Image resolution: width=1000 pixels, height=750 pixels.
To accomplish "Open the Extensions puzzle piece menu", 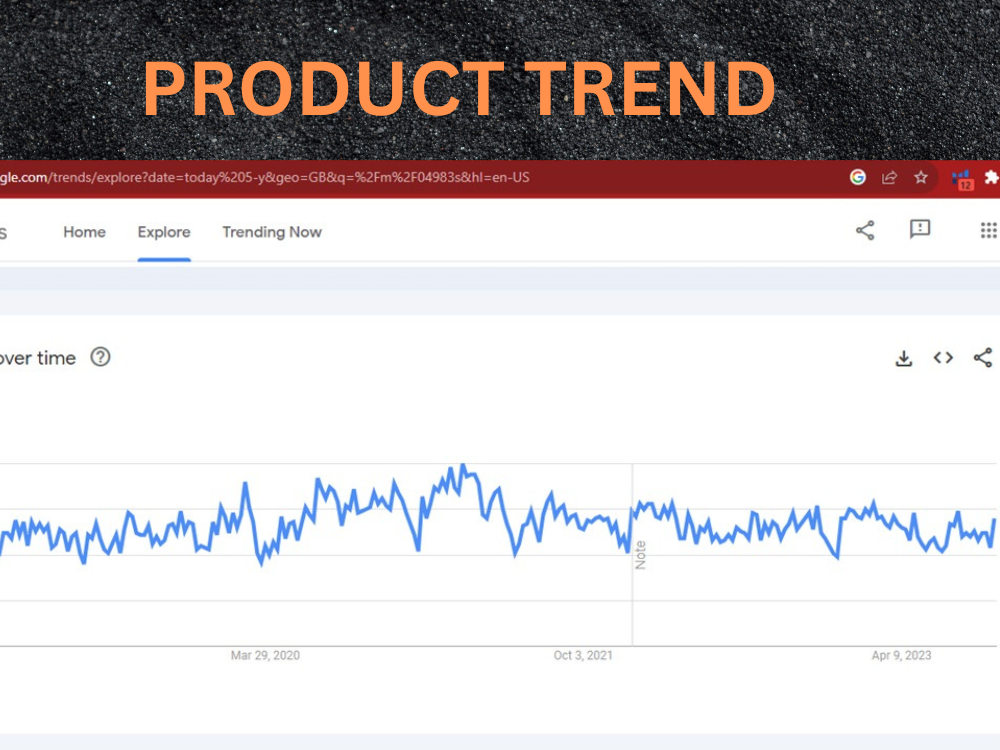I will coord(992,177).
